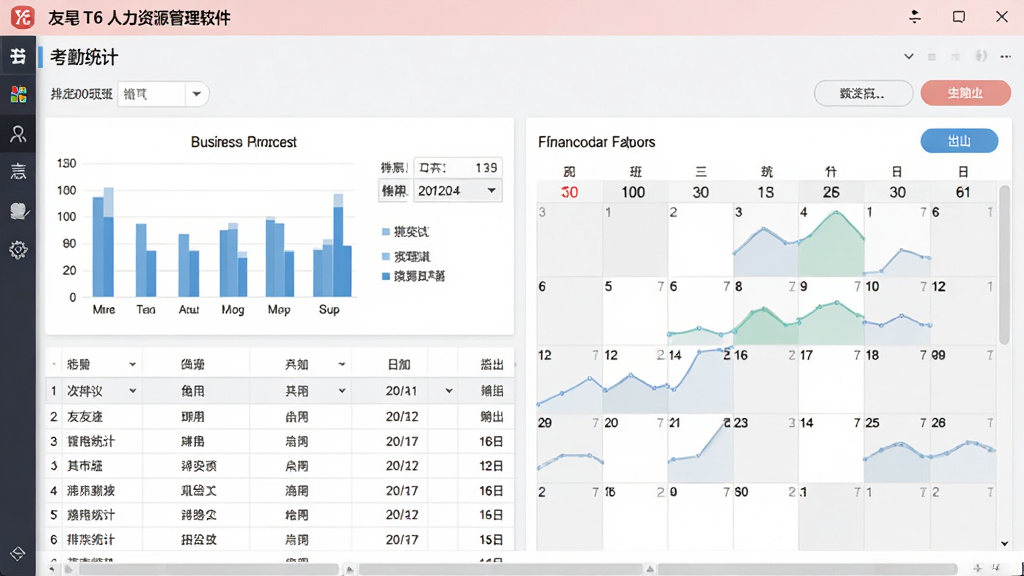Click the gray outlined button beside the red button

(863, 93)
